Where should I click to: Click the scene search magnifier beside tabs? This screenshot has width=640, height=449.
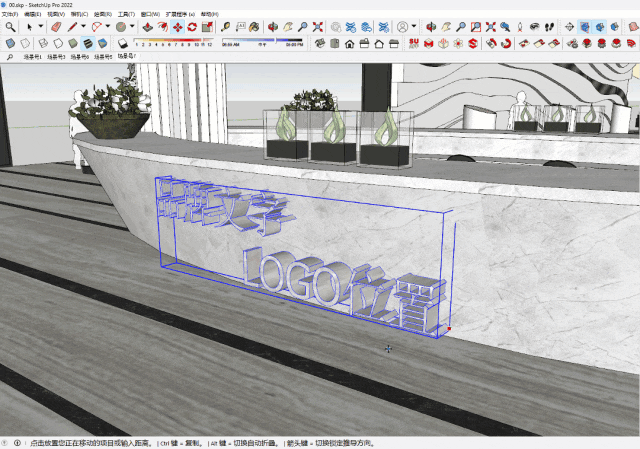tap(10, 57)
